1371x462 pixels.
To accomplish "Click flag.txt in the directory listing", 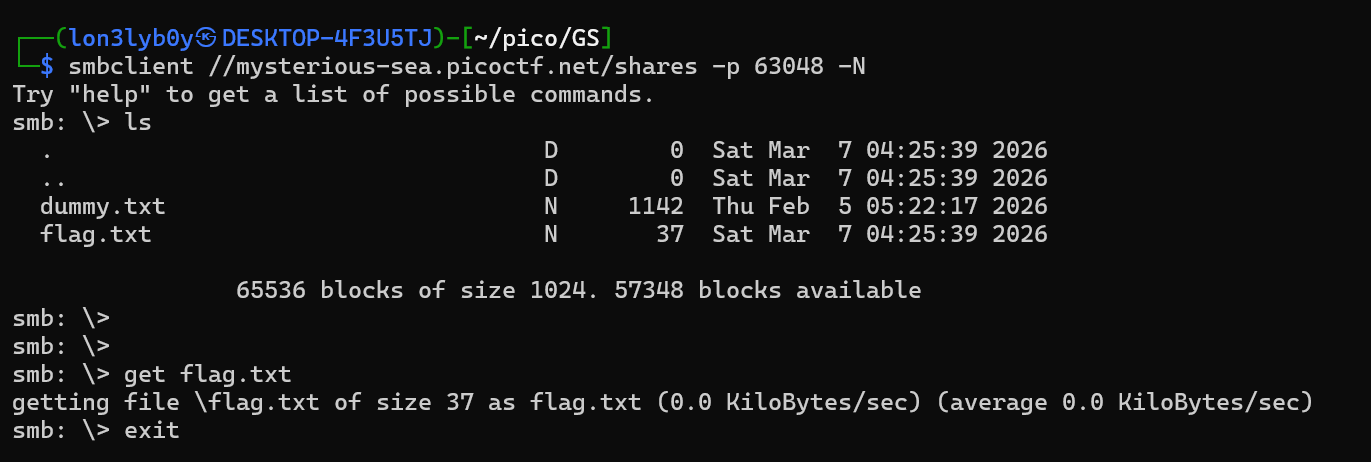I will 96,235.
